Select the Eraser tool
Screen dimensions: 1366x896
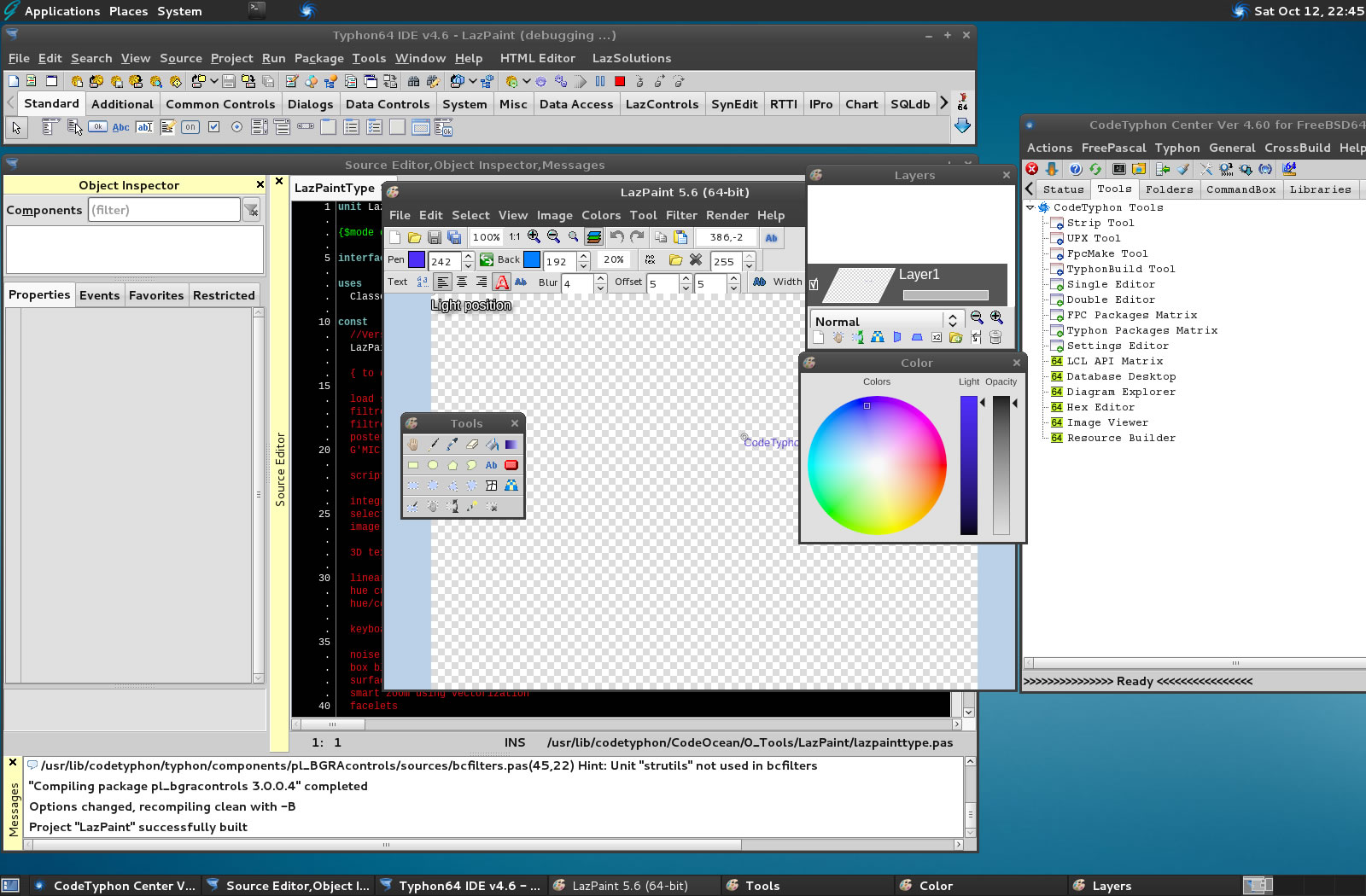pos(472,445)
